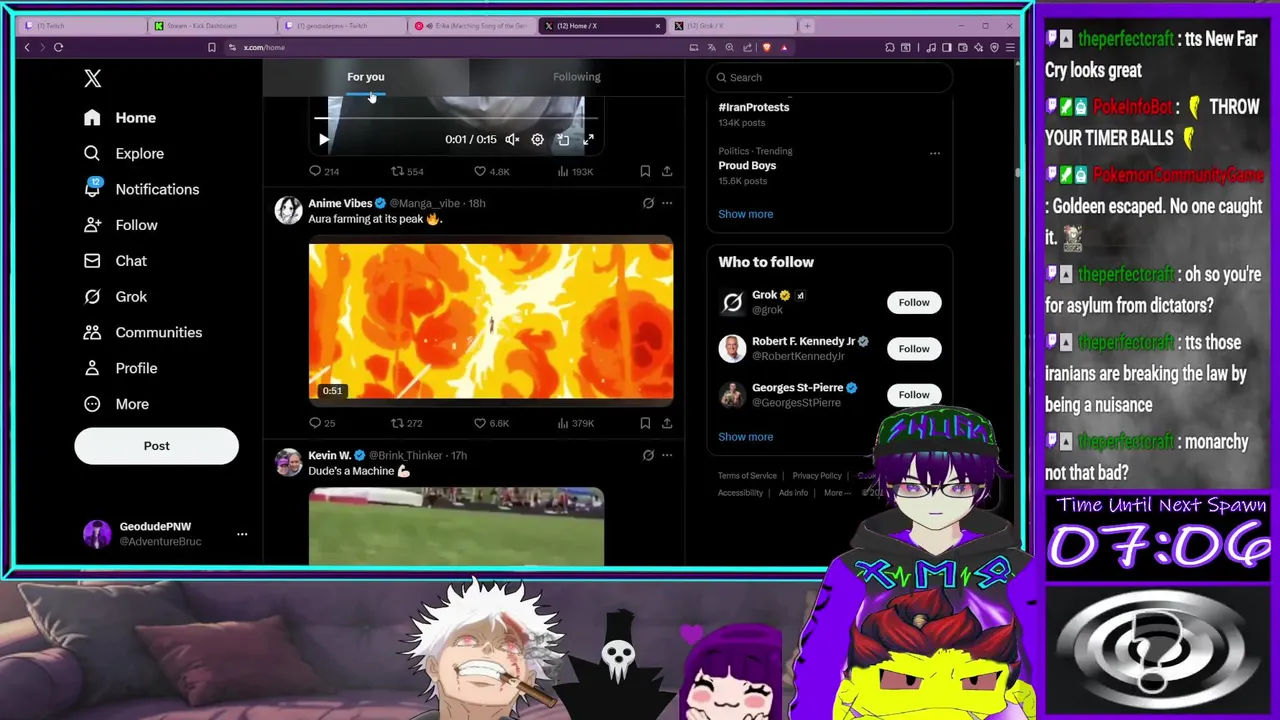The width and height of the screenshot is (1280, 720).
Task: Play the paused video at 0:01
Action: pos(323,140)
